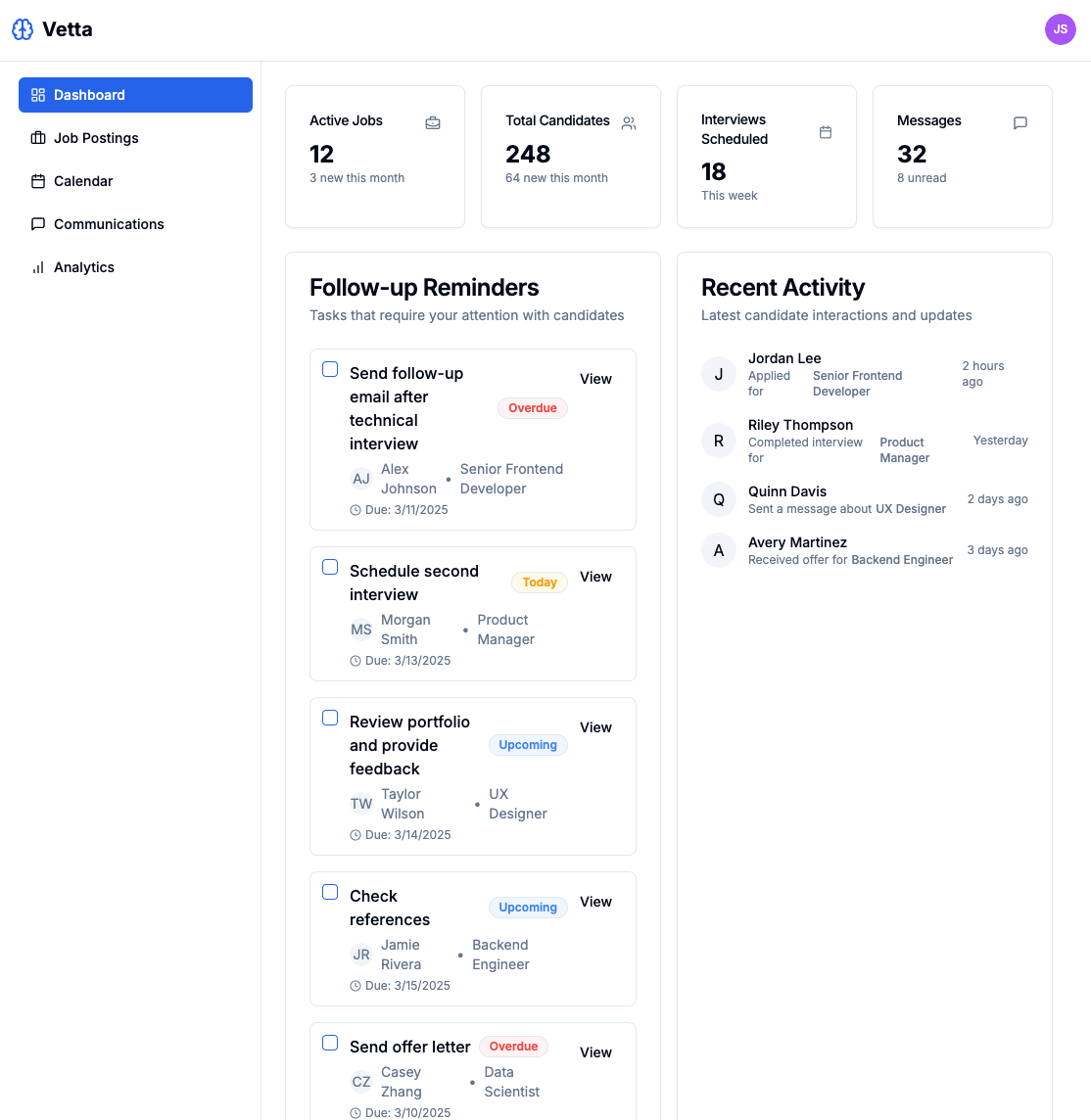This screenshot has width=1091, height=1120.
Task: Click View next to Send offer letter
Action: coord(595,1052)
